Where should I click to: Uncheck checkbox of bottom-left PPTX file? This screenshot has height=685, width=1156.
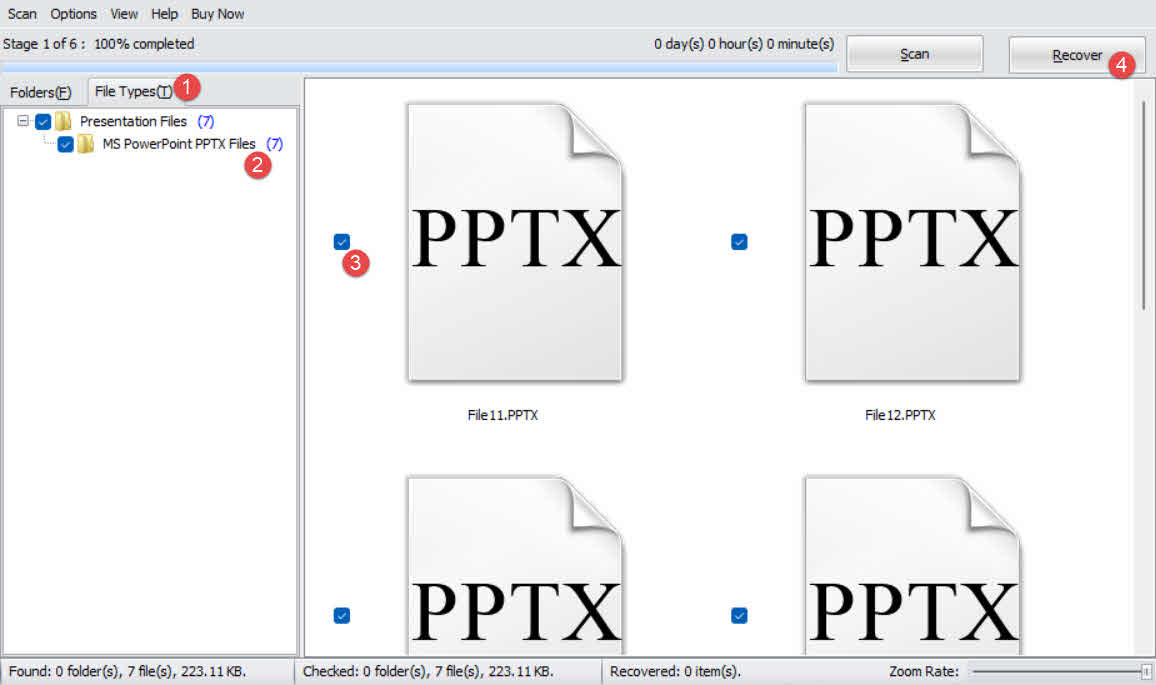point(341,615)
